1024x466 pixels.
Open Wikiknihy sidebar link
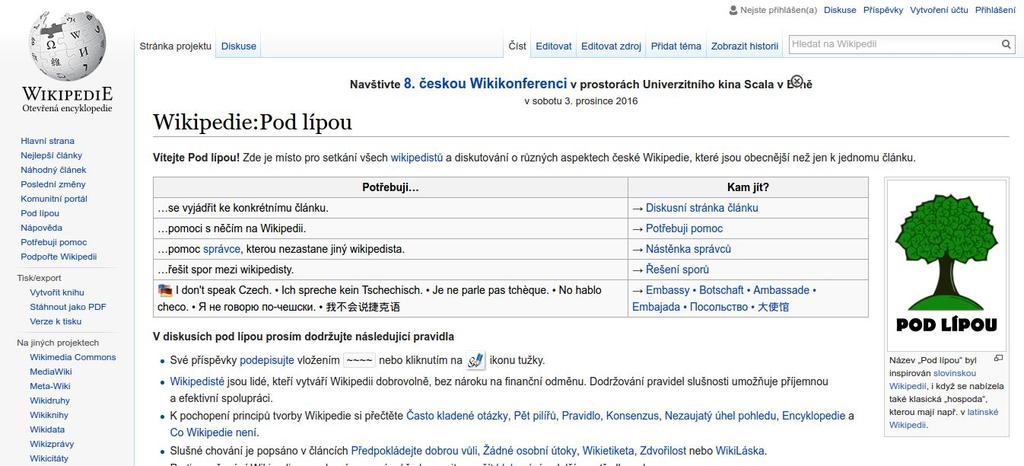pos(49,414)
